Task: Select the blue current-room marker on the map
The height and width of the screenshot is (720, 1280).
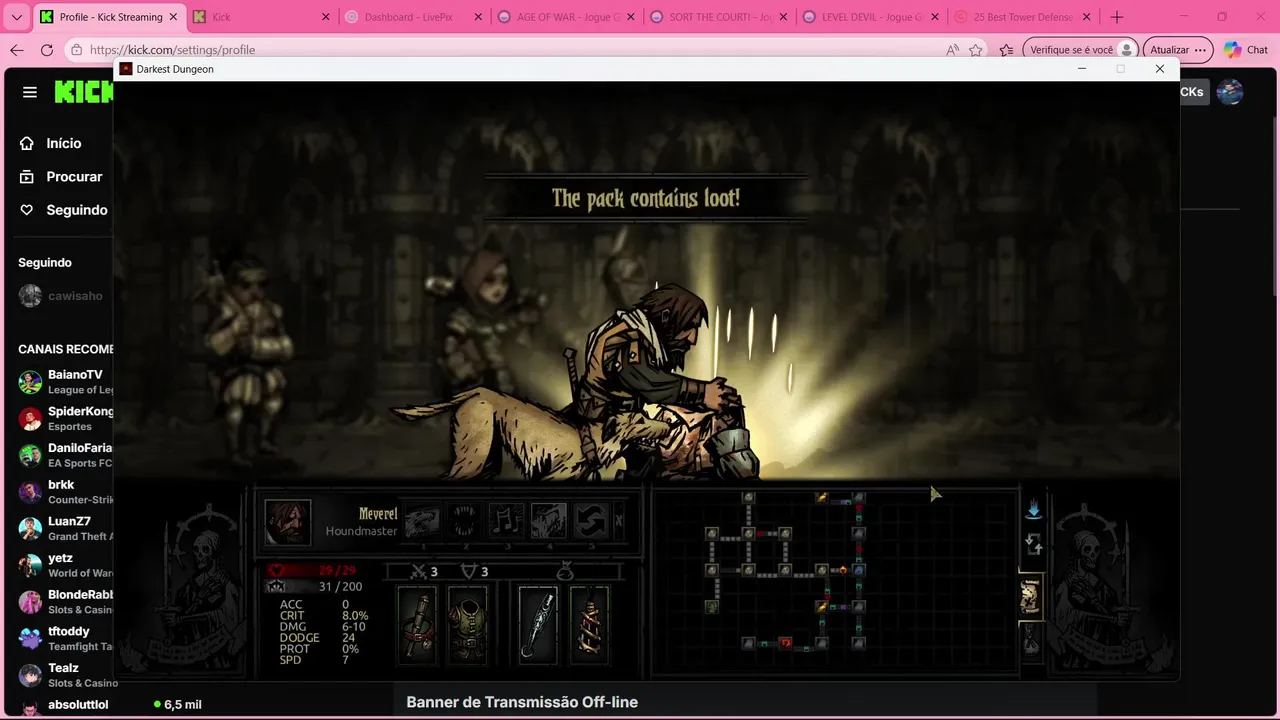Action: click(x=858, y=570)
